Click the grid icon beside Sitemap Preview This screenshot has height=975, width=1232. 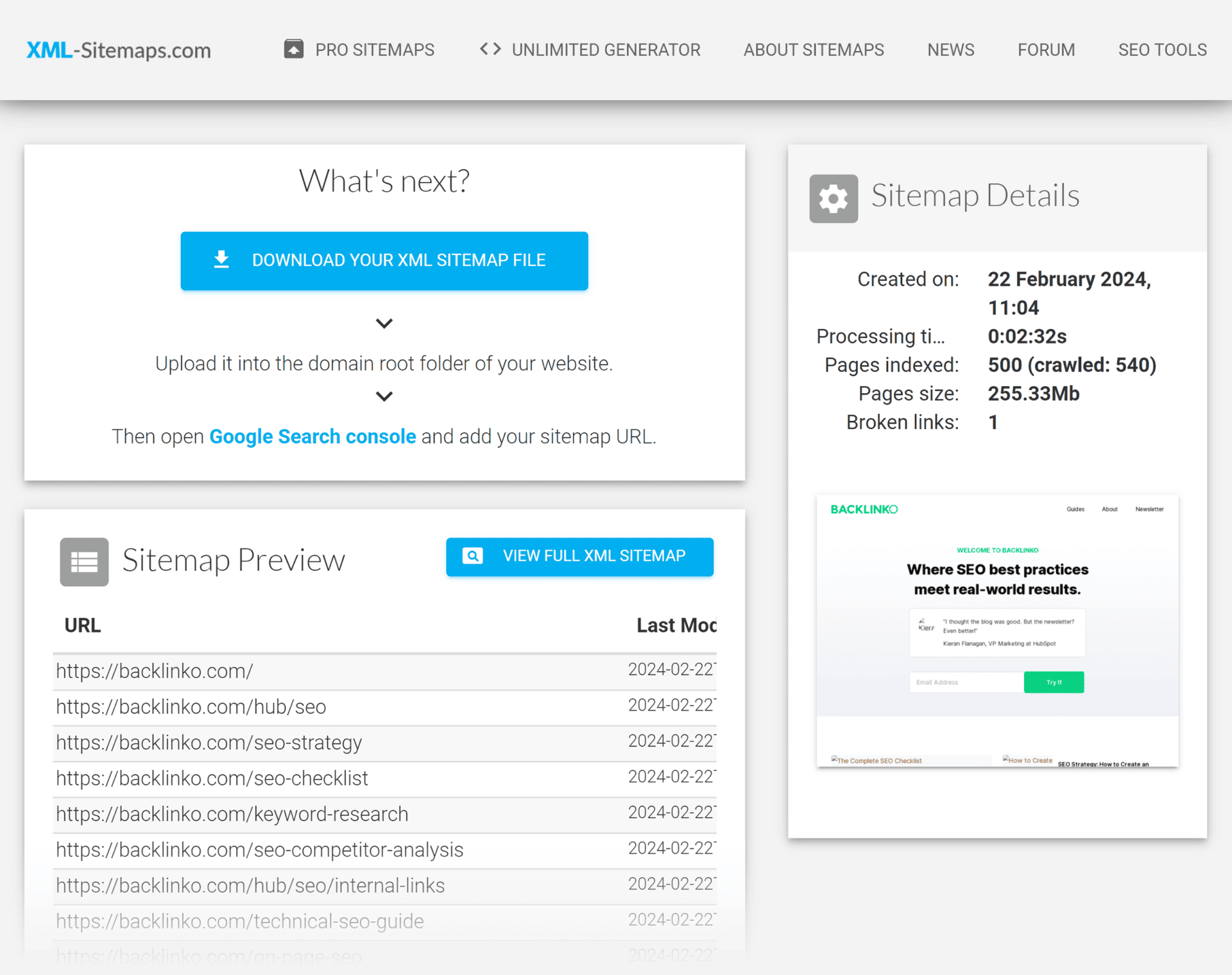pos(84,562)
